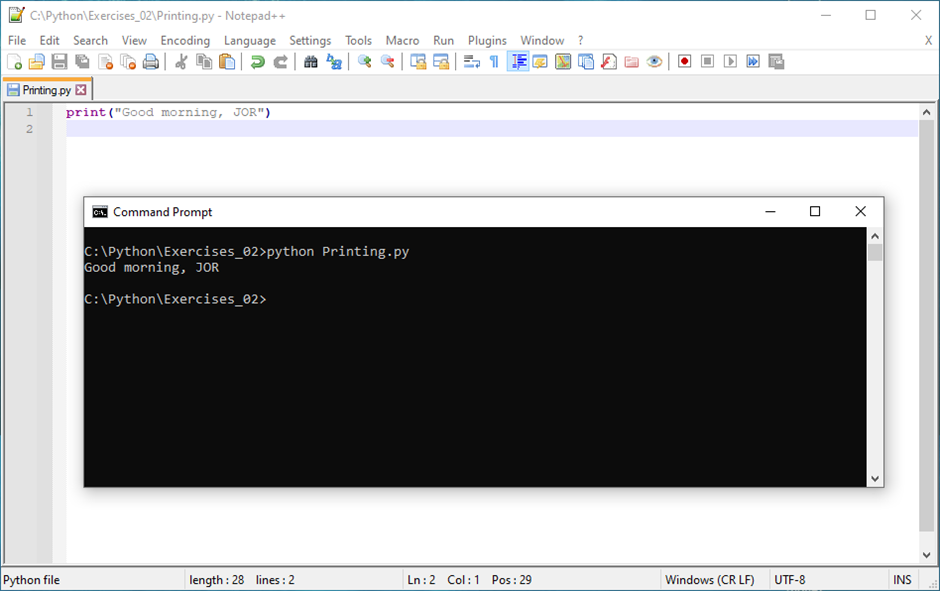Toggle the Show All Characters pilcrow icon

[494, 62]
